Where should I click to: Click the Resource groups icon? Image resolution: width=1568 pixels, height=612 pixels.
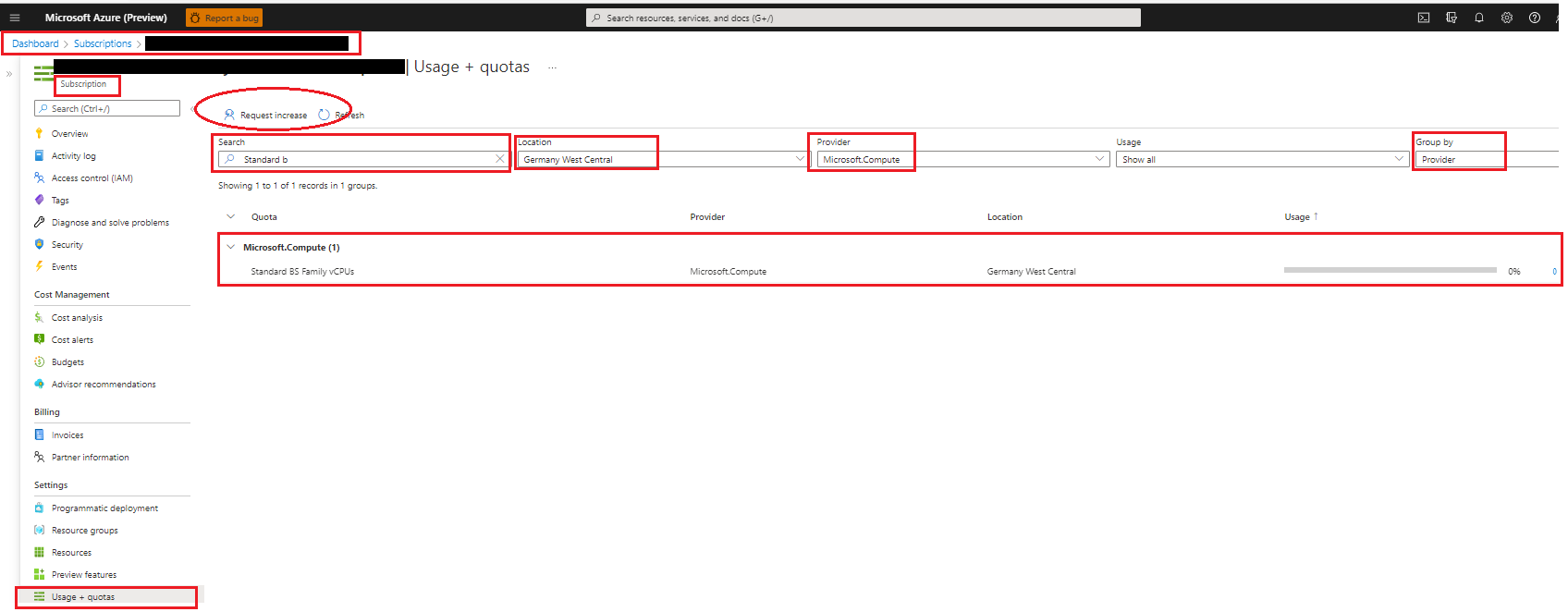(x=39, y=530)
